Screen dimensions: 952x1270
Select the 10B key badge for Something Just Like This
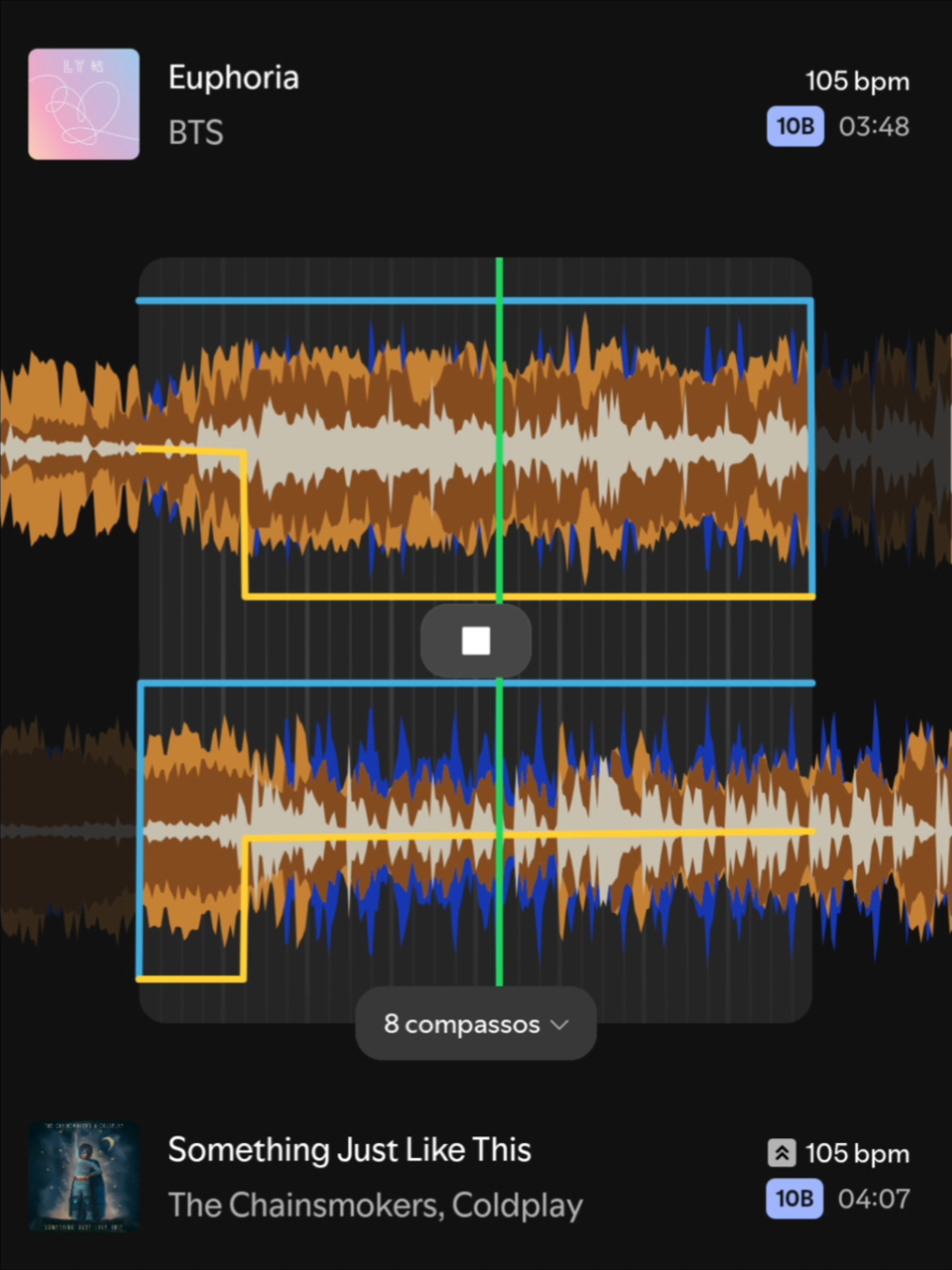point(794,1199)
